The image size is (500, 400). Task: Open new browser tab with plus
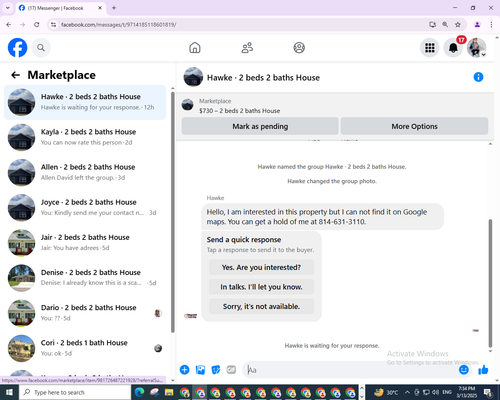pyautogui.click(x=114, y=8)
